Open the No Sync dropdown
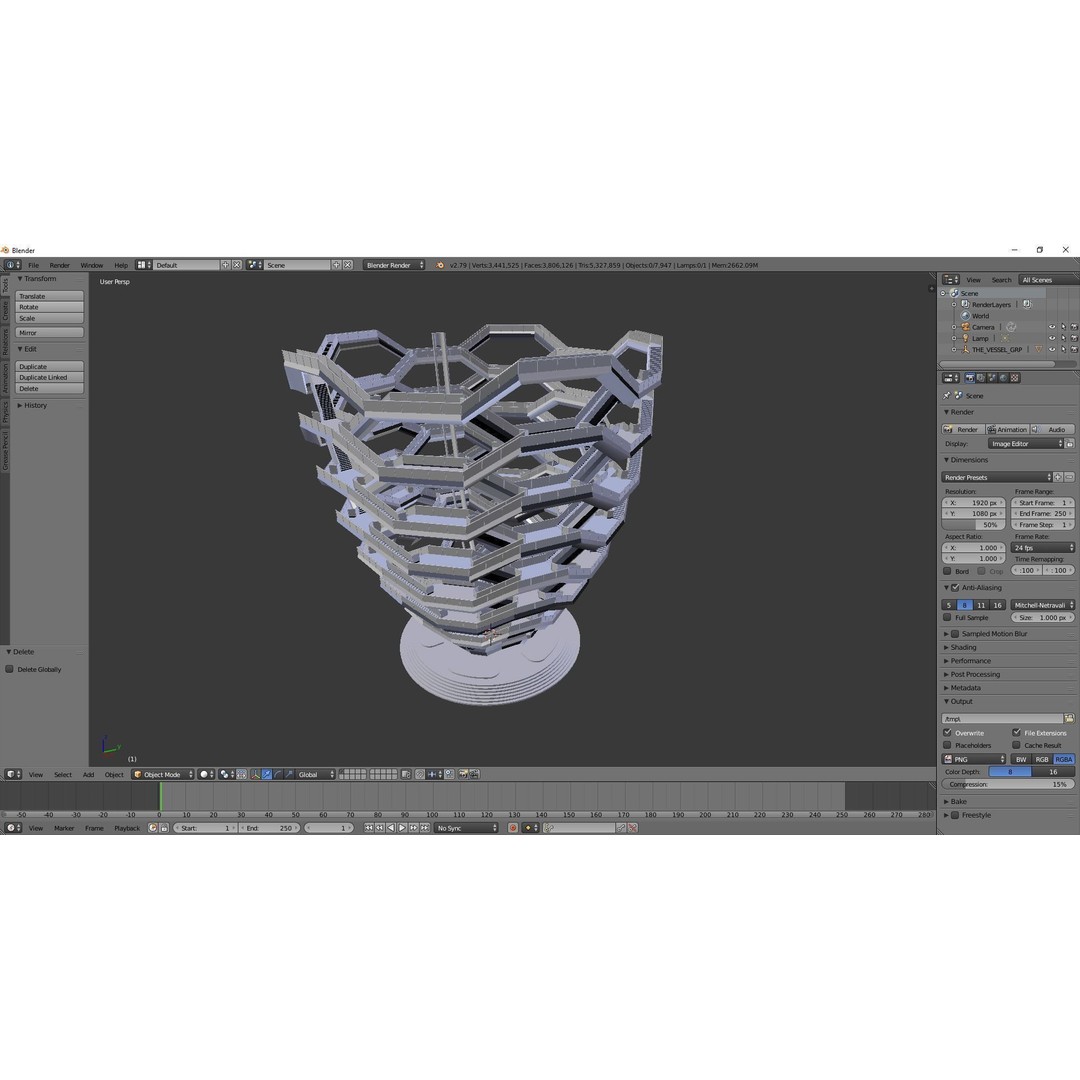This screenshot has width=1080, height=1080. (x=466, y=828)
